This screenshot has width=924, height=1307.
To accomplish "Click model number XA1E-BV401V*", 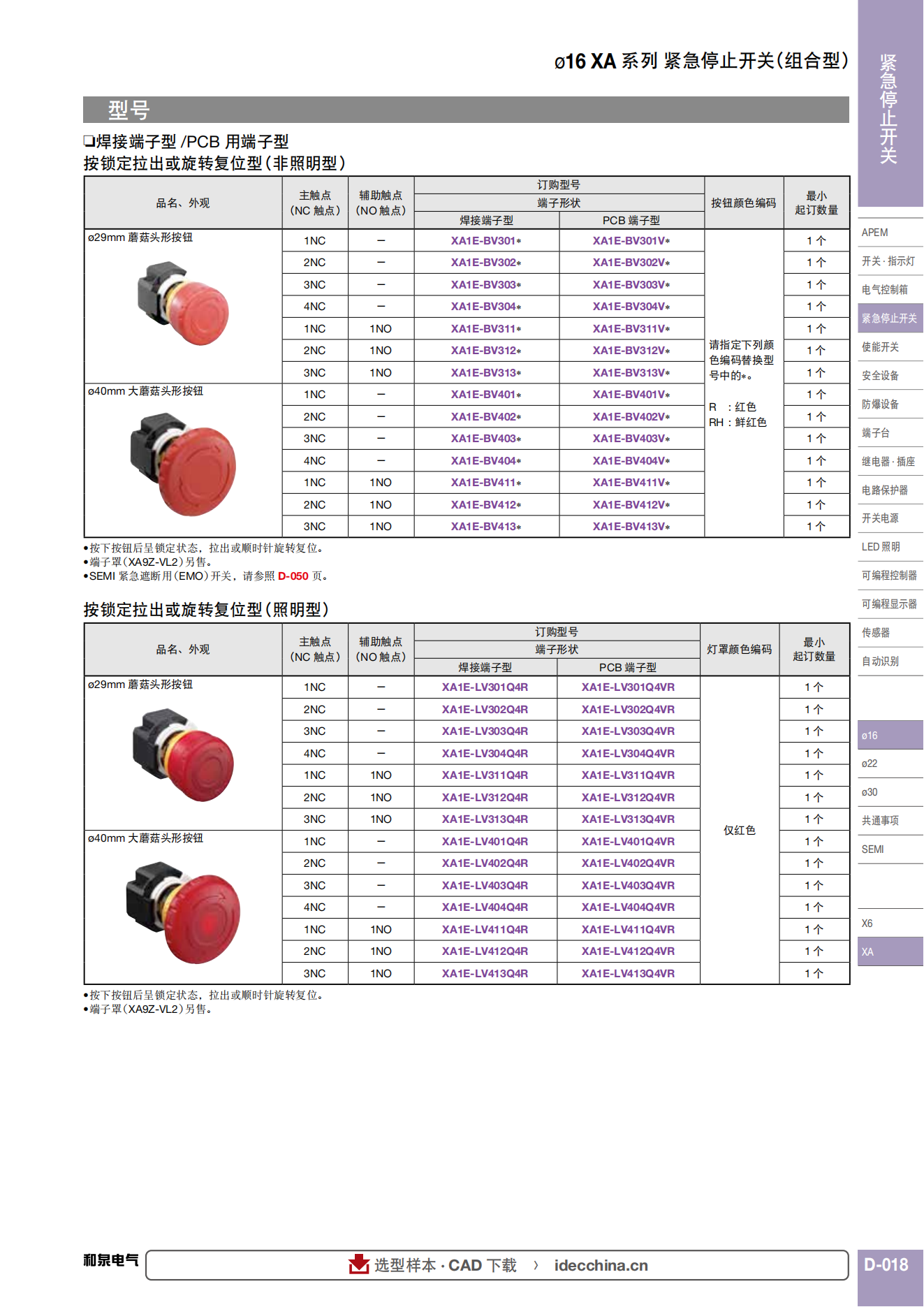I will tap(631, 395).
